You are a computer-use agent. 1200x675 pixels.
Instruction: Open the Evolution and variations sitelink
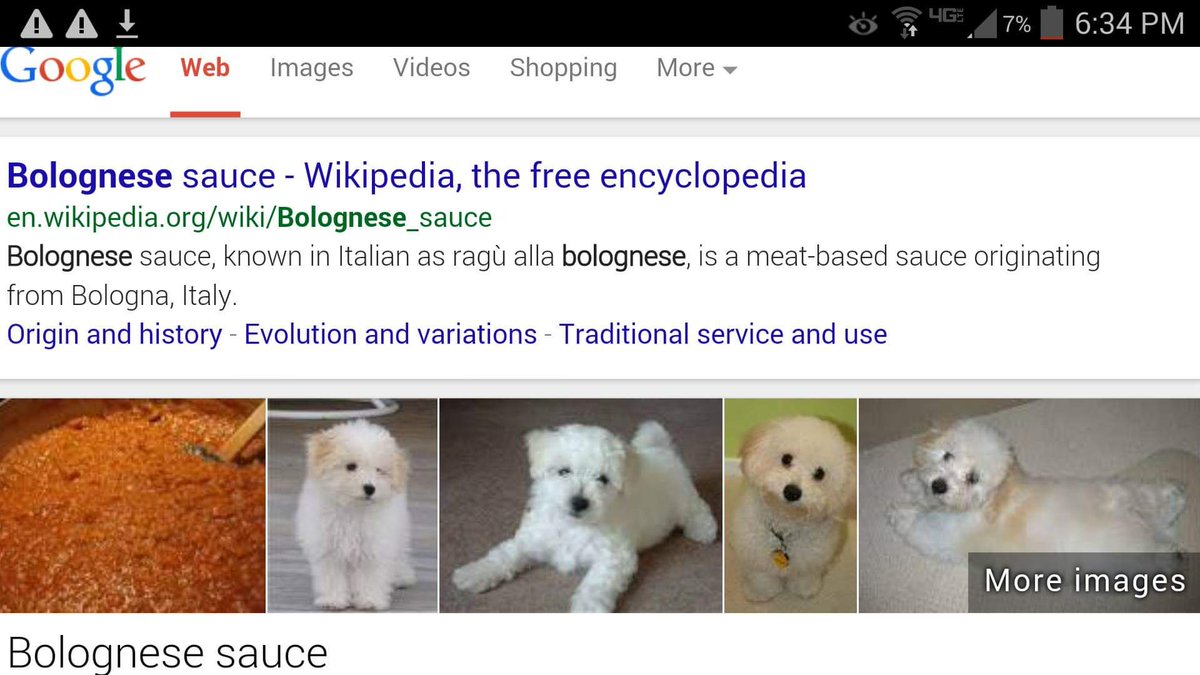(390, 334)
